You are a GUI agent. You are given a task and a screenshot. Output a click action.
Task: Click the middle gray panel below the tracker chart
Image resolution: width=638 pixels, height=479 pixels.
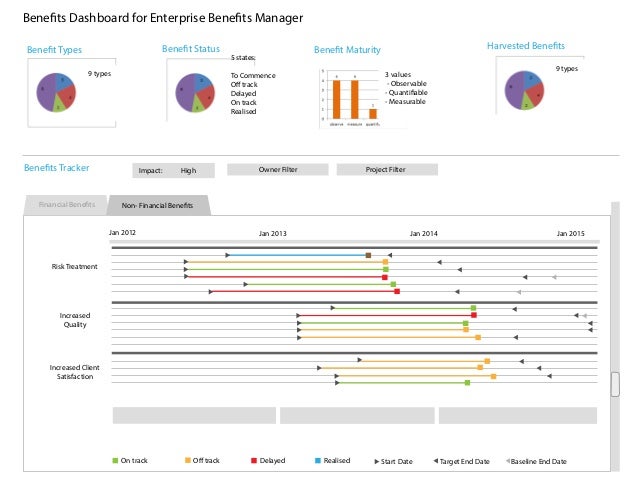(357, 416)
